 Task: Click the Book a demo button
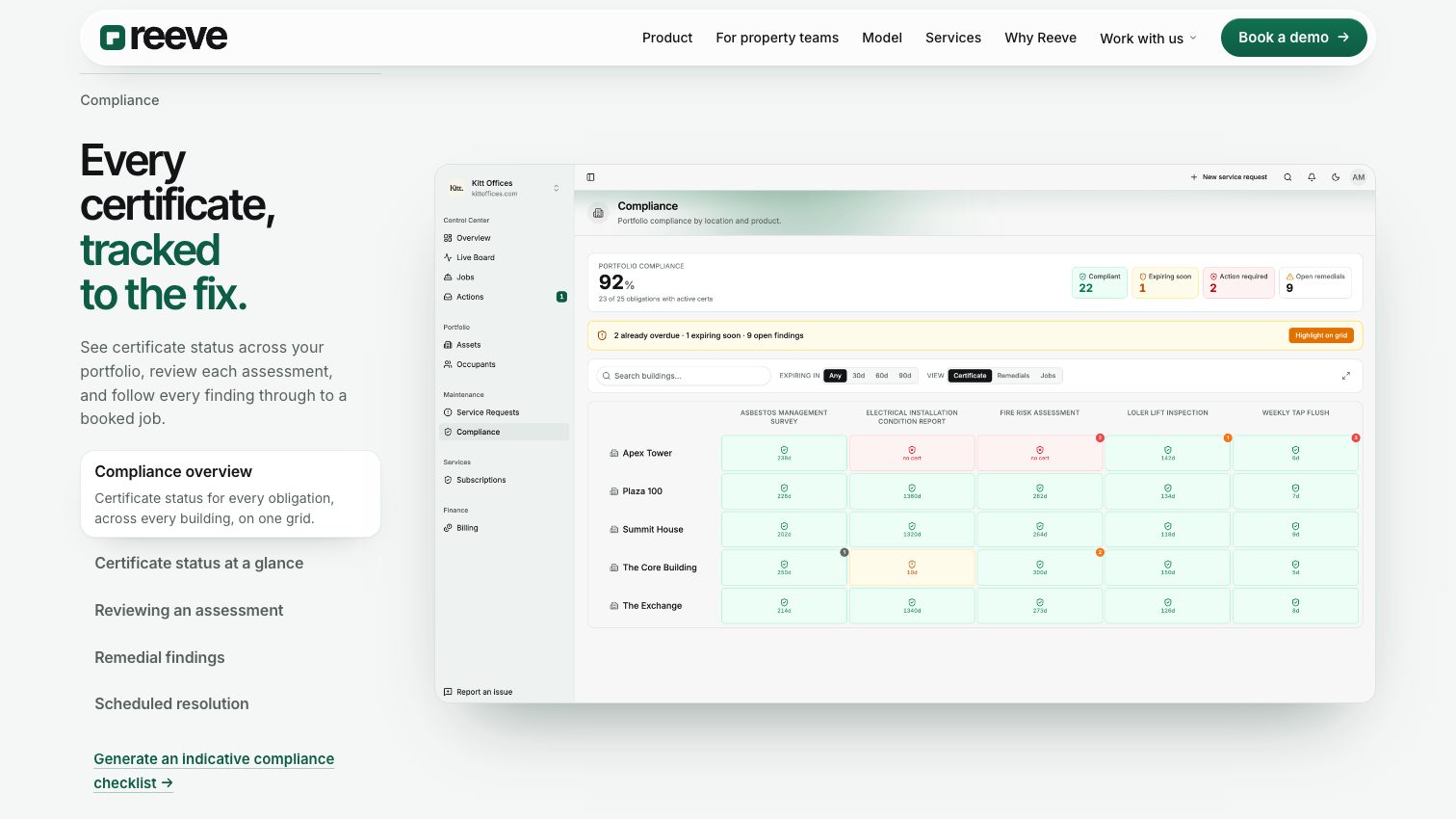click(1293, 38)
